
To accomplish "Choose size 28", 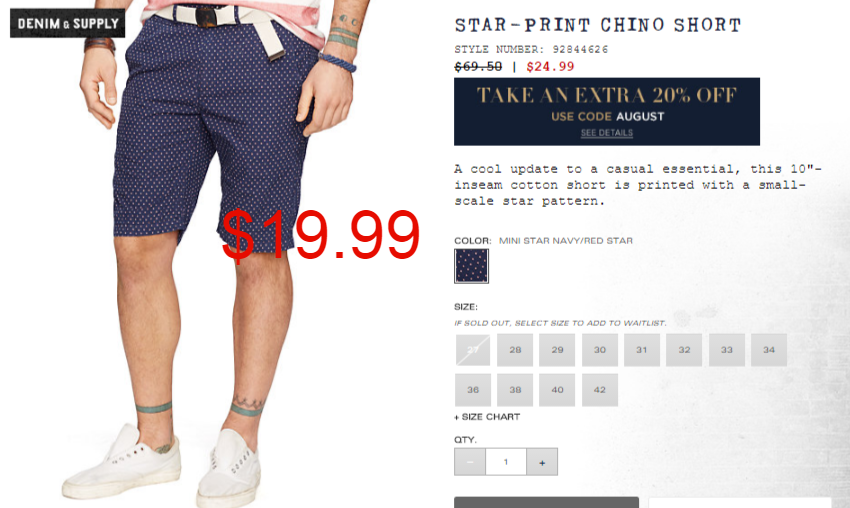I will pos(515,350).
